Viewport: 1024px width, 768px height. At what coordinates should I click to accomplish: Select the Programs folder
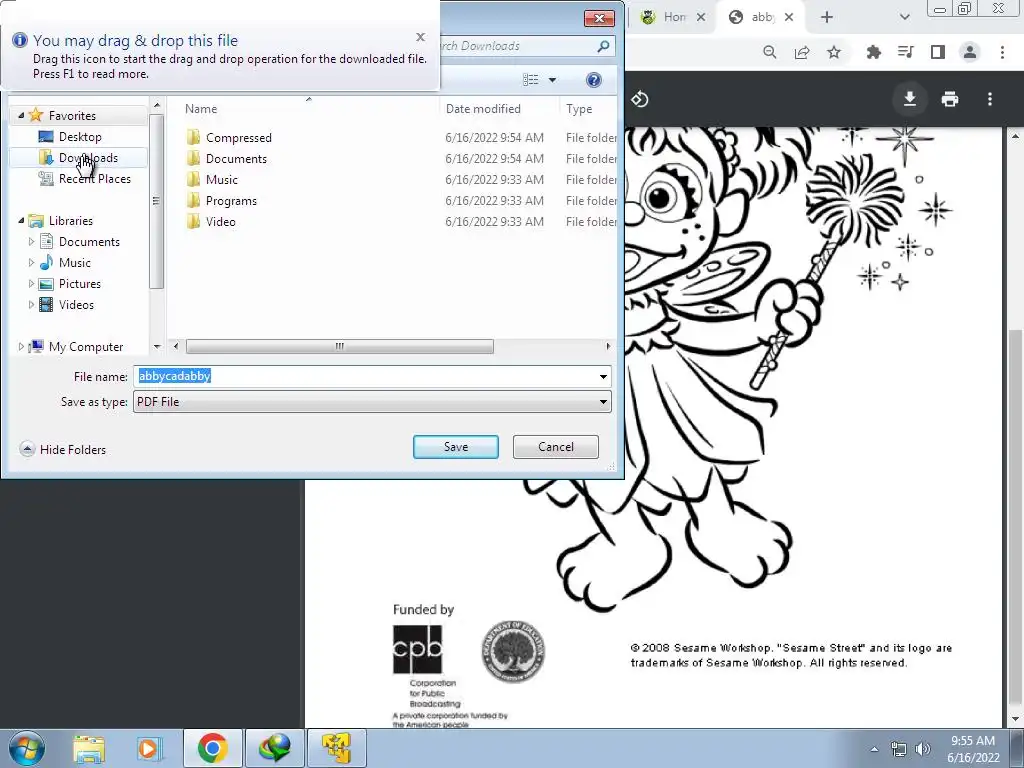click(231, 200)
